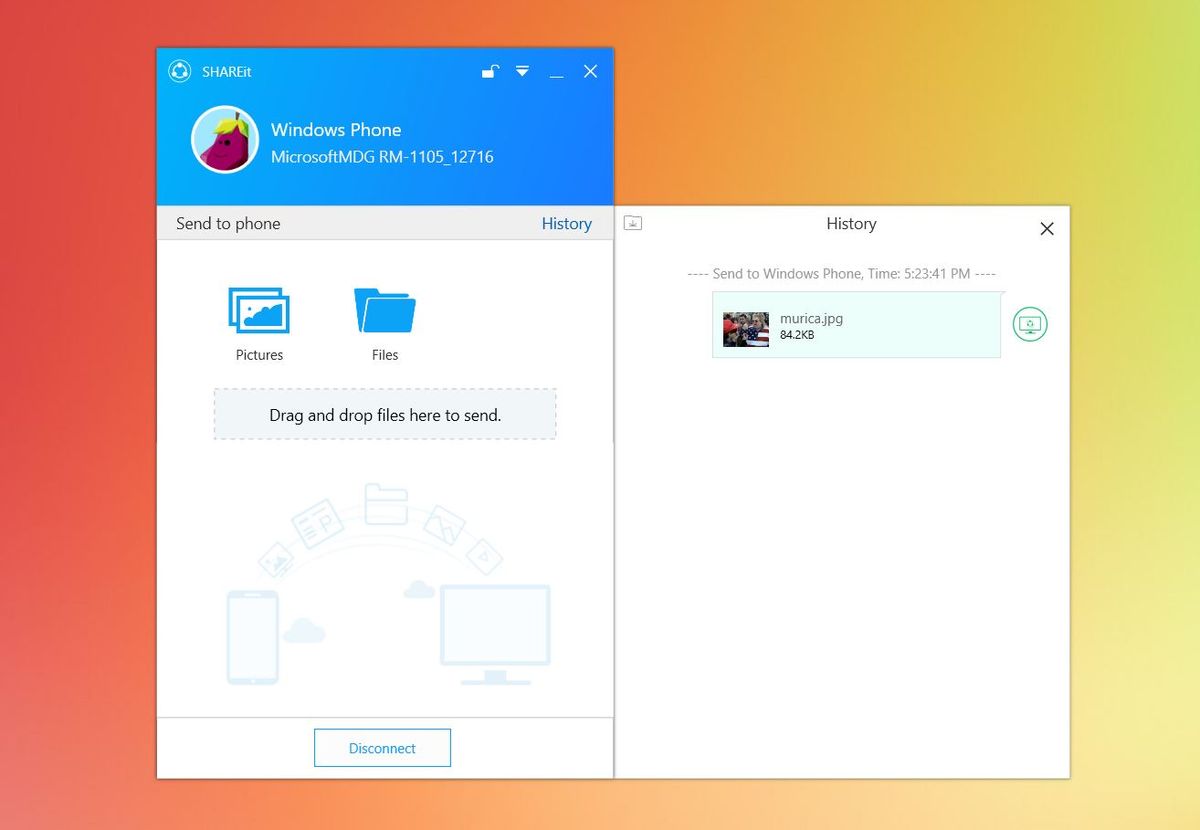Viewport: 1200px width, 830px height.
Task: Click the computer illustration in the transfer graphic
Action: point(494,625)
